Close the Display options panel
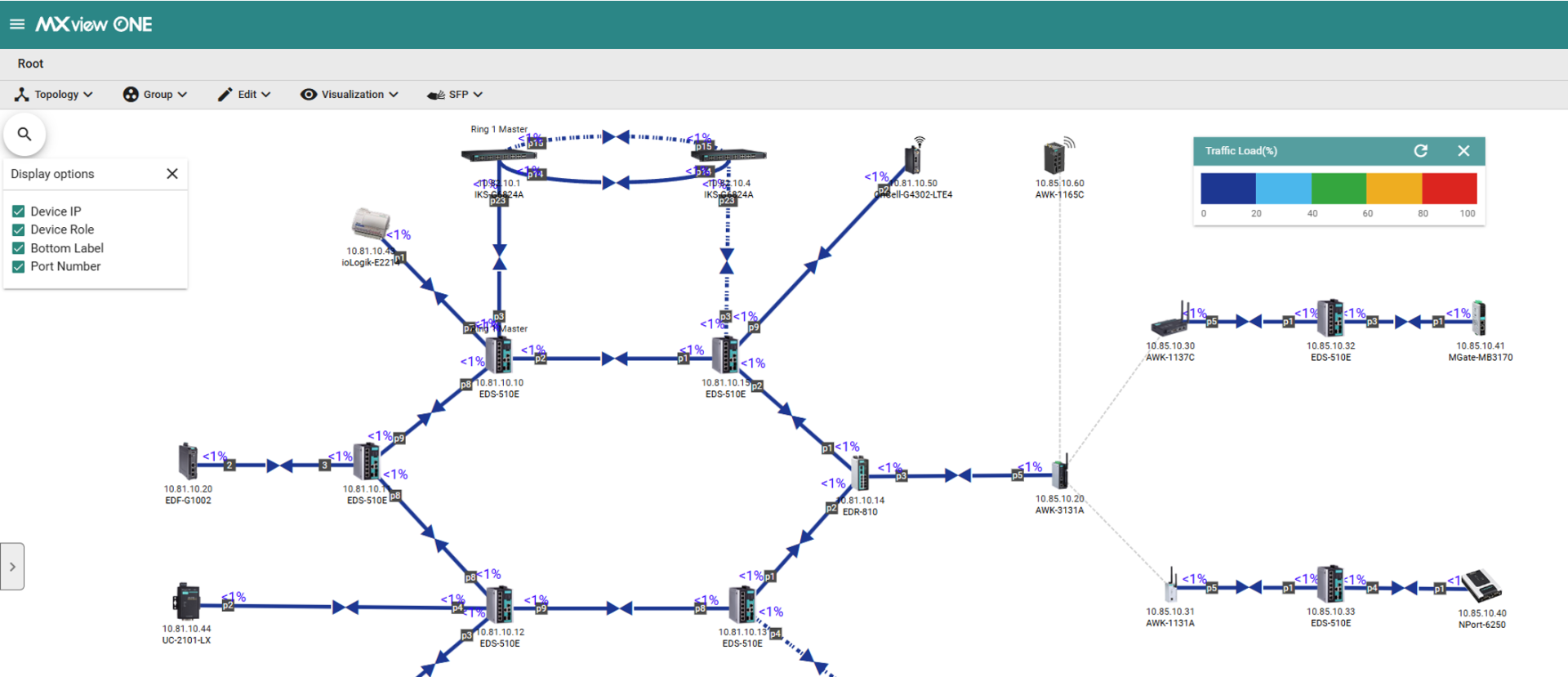Screen dimensions: 1568x677 coord(172,174)
